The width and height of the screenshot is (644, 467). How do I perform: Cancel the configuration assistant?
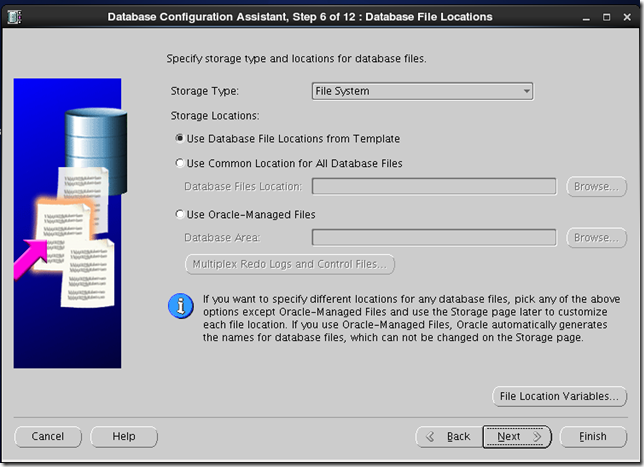(x=48, y=436)
